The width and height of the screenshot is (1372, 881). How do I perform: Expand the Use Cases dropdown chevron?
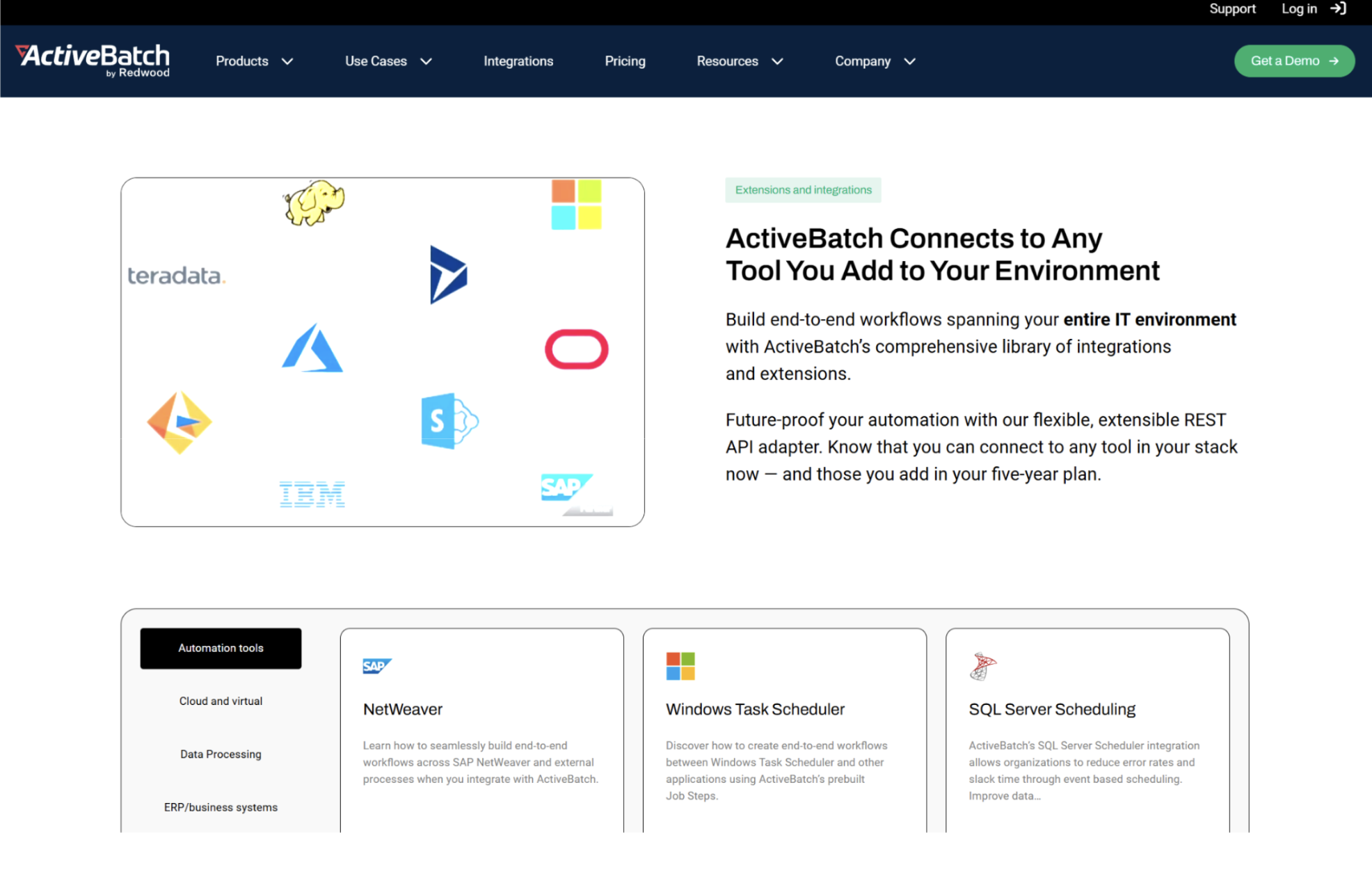pos(426,61)
